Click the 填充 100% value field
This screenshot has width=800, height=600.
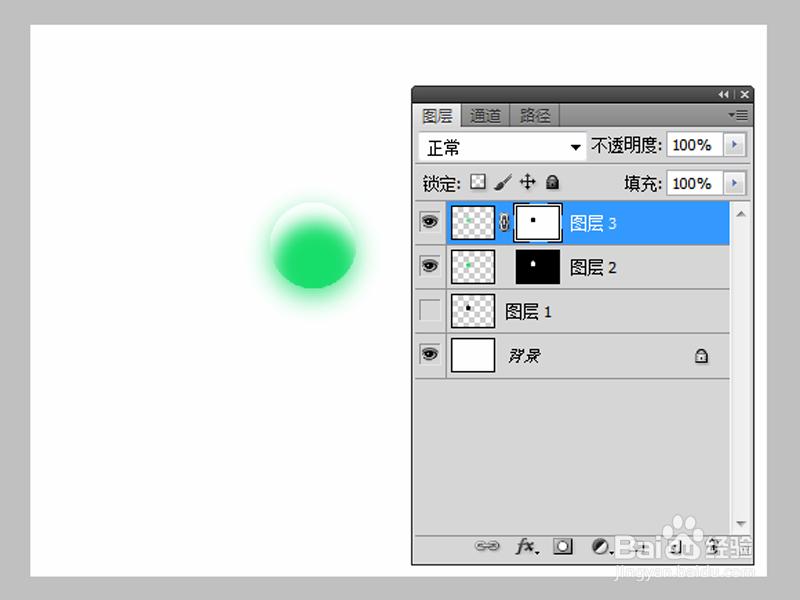pos(695,183)
